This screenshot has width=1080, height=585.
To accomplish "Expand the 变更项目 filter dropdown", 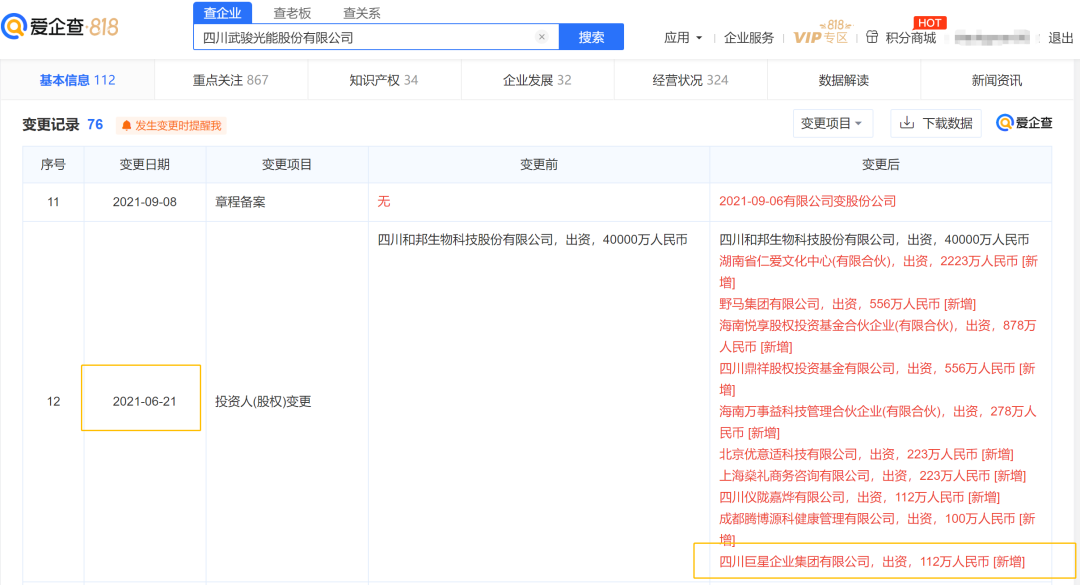I will [832, 123].
